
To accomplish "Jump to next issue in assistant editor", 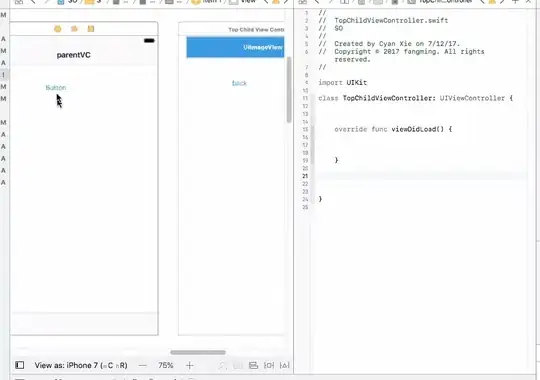I will tap(502, 2).
